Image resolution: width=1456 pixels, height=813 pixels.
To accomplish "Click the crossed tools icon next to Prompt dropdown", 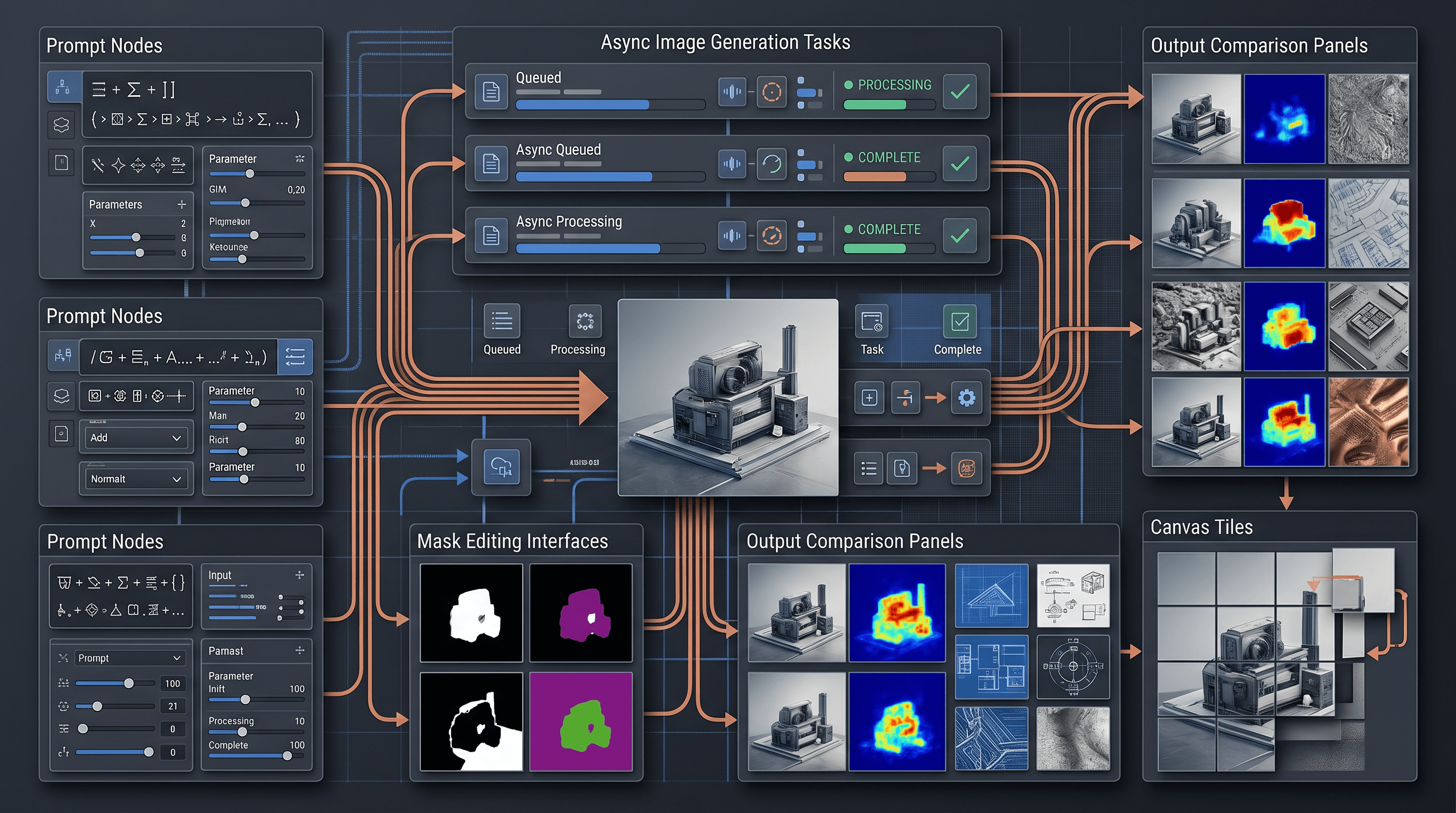I will (63, 658).
